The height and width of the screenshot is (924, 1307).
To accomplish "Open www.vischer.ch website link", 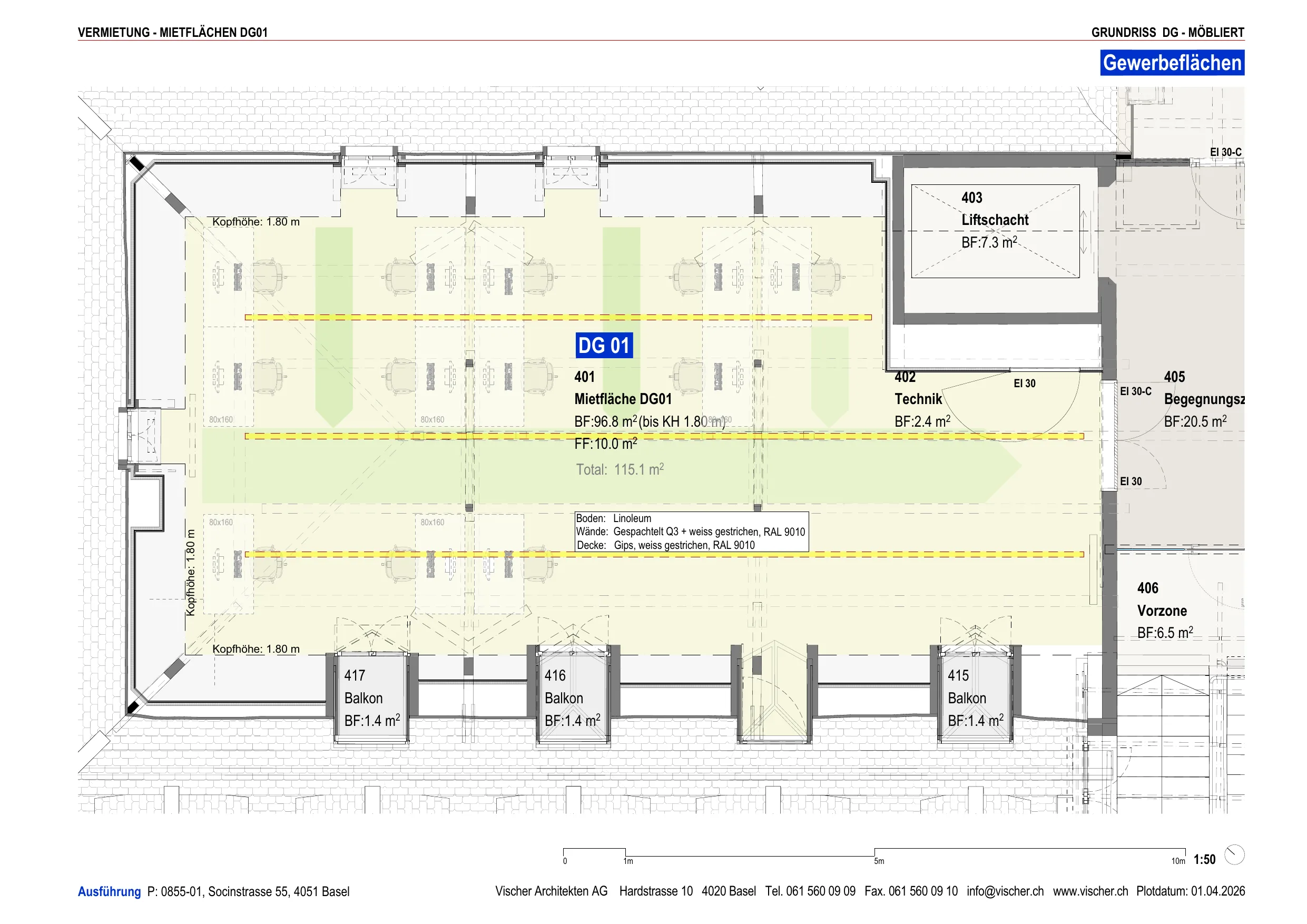I will (1090, 891).
